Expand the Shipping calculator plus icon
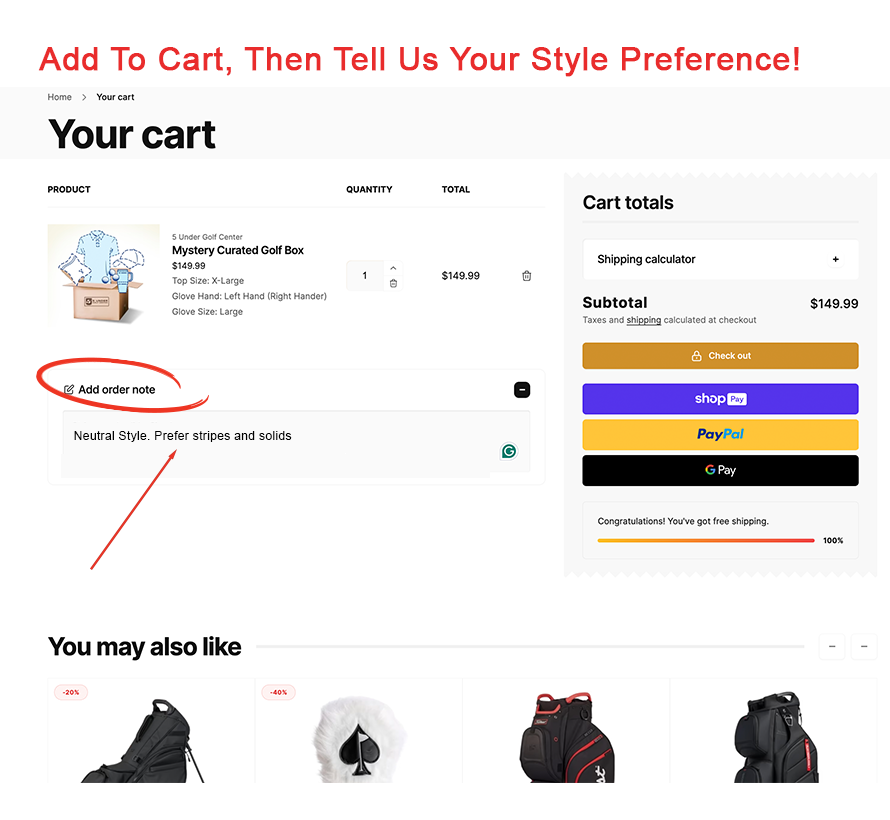The width and height of the screenshot is (890, 820). (836, 260)
